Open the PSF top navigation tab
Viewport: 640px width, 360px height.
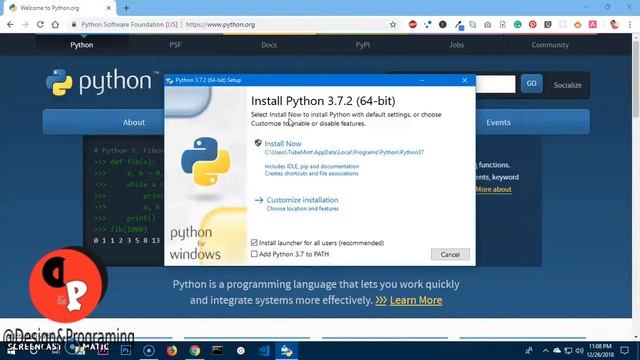[x=176, y=45]
